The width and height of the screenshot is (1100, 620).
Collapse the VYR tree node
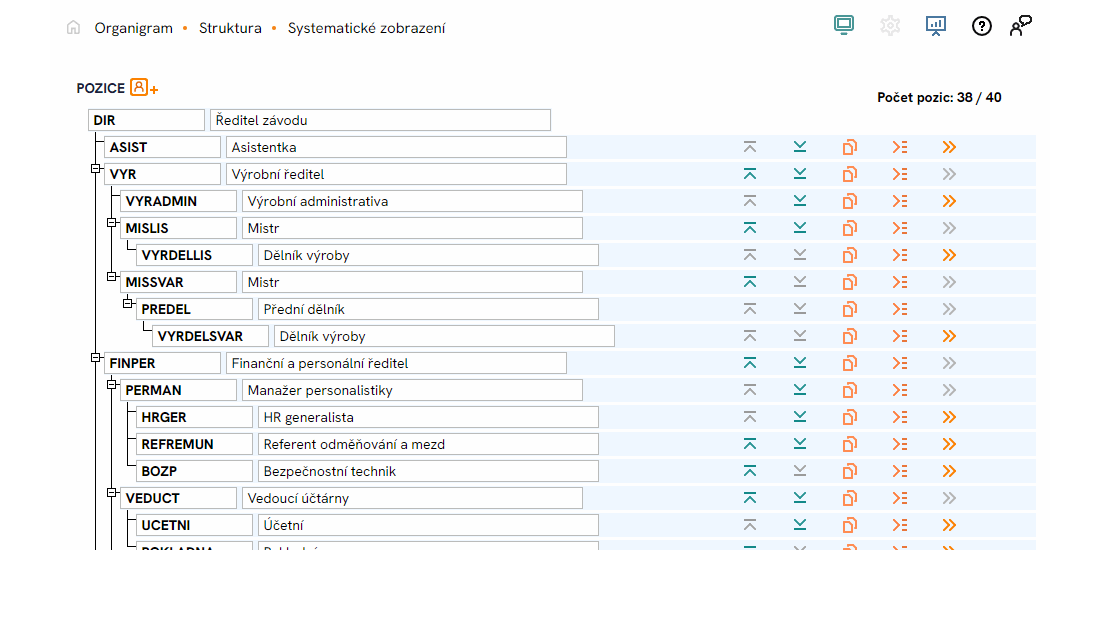[x=96, y=169]
